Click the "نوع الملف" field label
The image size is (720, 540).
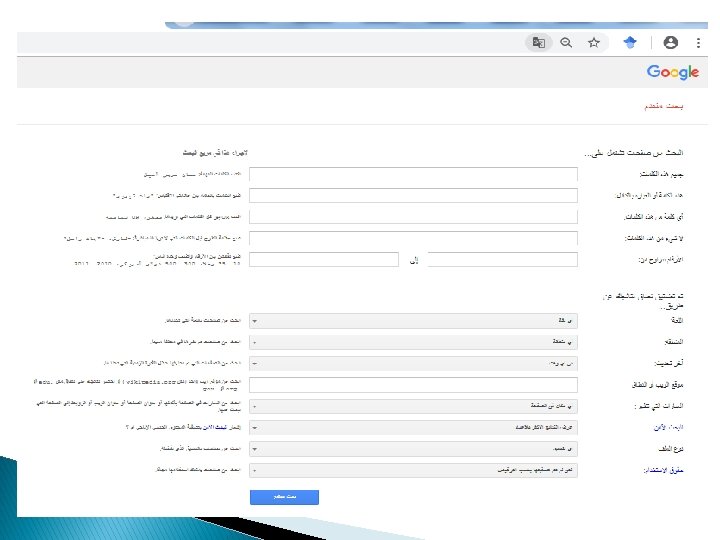[x=671, y=449]
